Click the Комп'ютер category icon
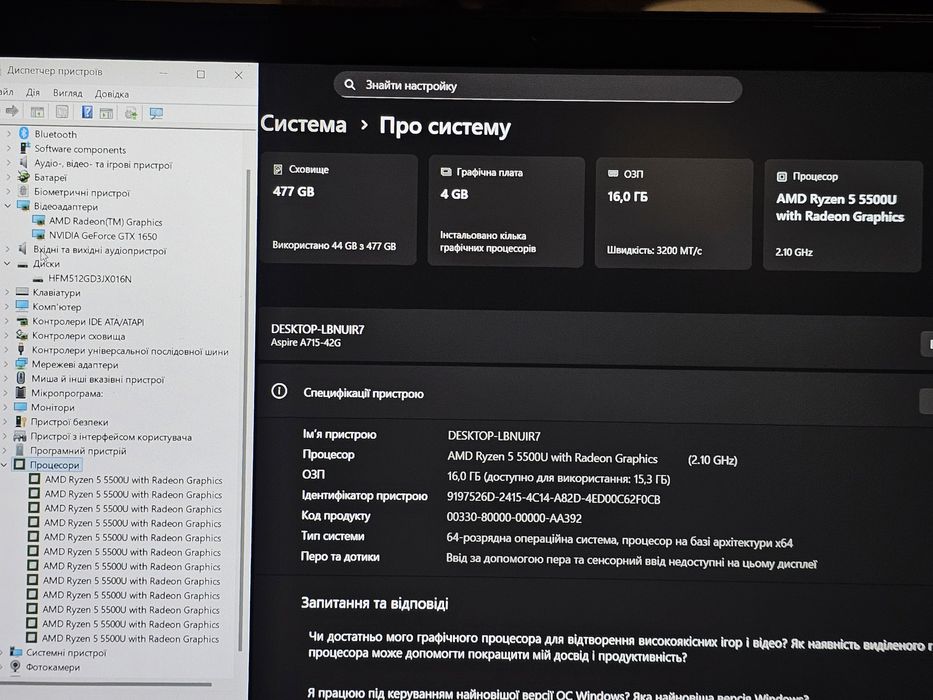 [23, 306]
